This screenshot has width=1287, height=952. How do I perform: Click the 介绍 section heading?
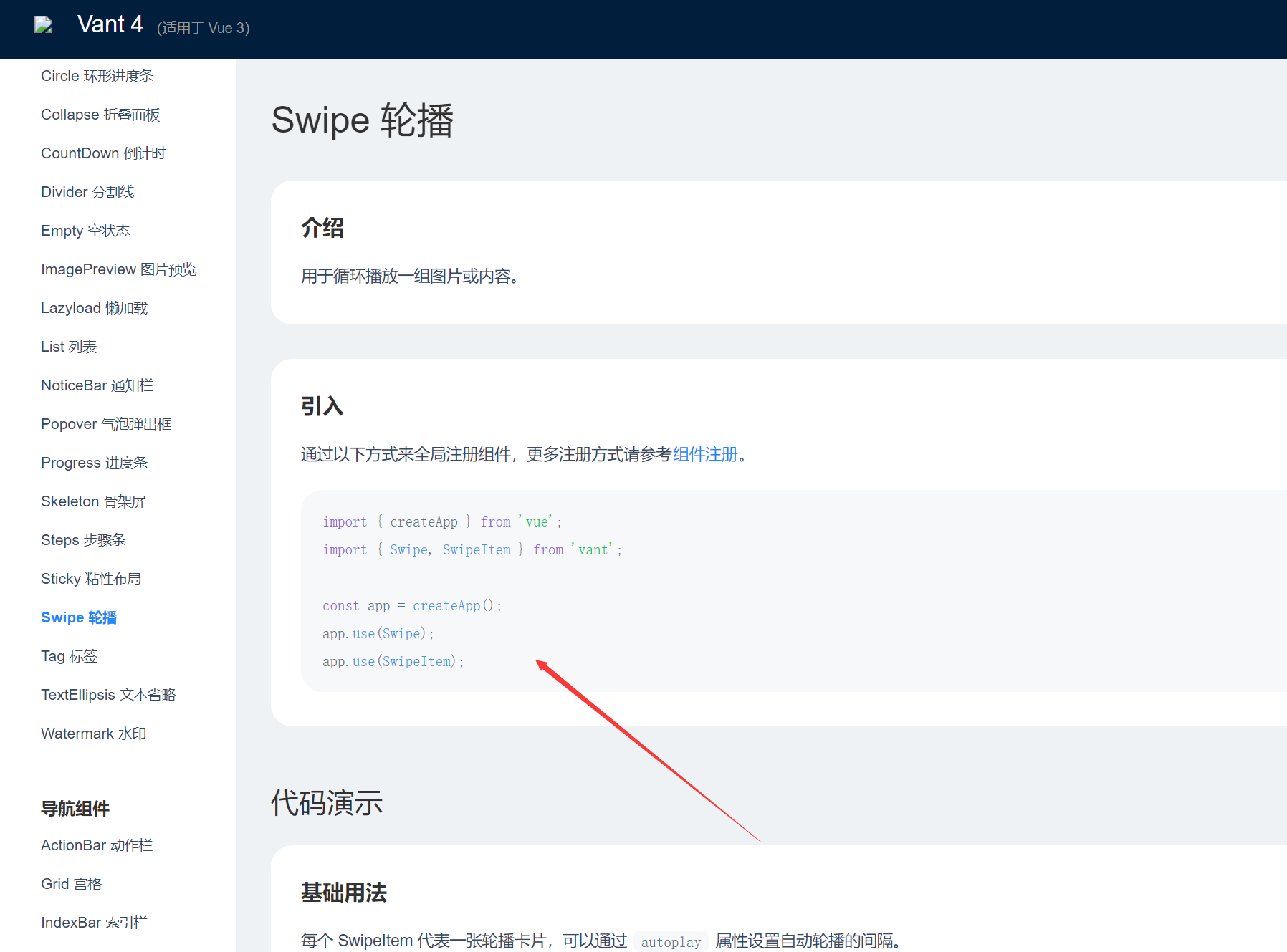click(322, 228)
